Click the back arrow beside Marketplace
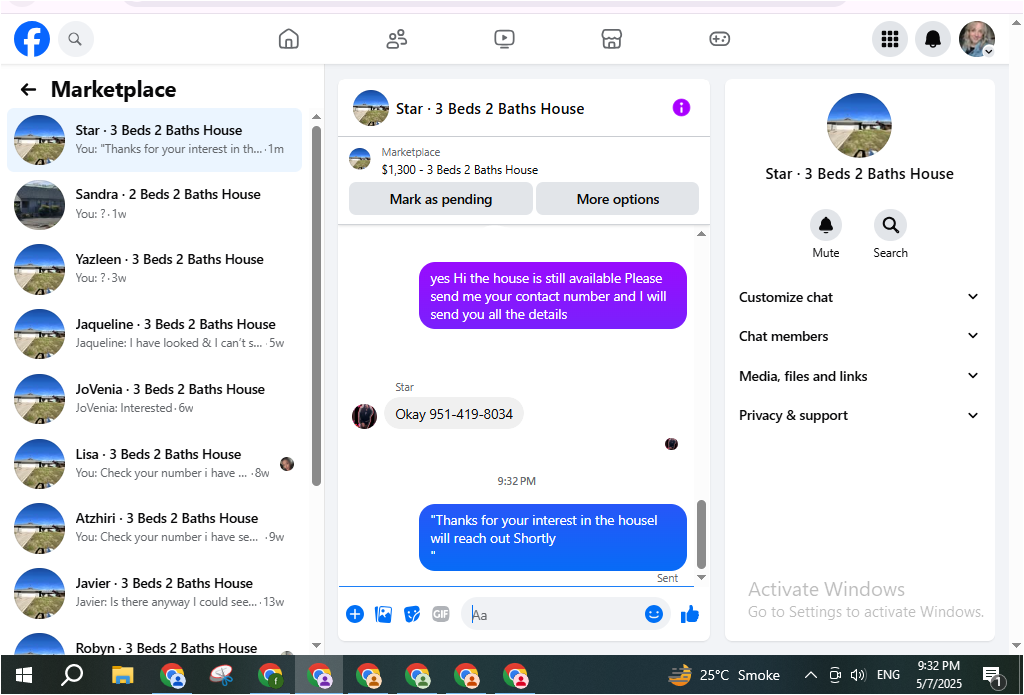 28,89
